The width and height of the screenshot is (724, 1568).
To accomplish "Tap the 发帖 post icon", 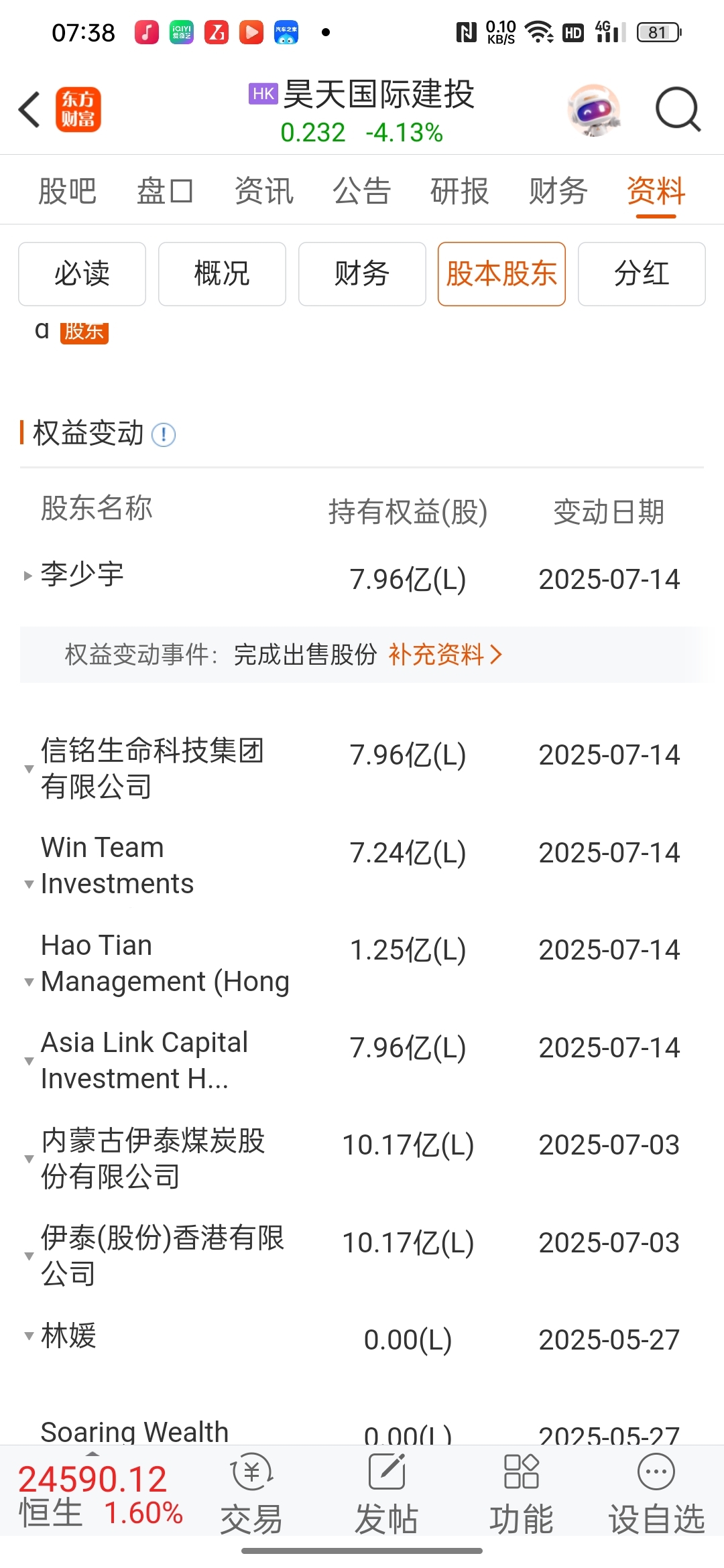I will [387, 1472].
